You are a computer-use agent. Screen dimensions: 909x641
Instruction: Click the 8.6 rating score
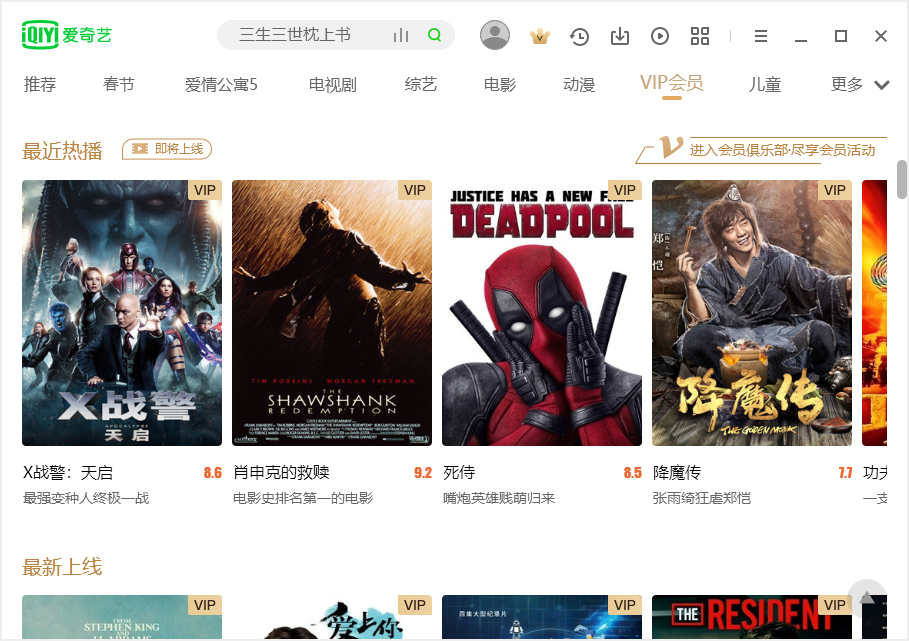pos(213,473)
